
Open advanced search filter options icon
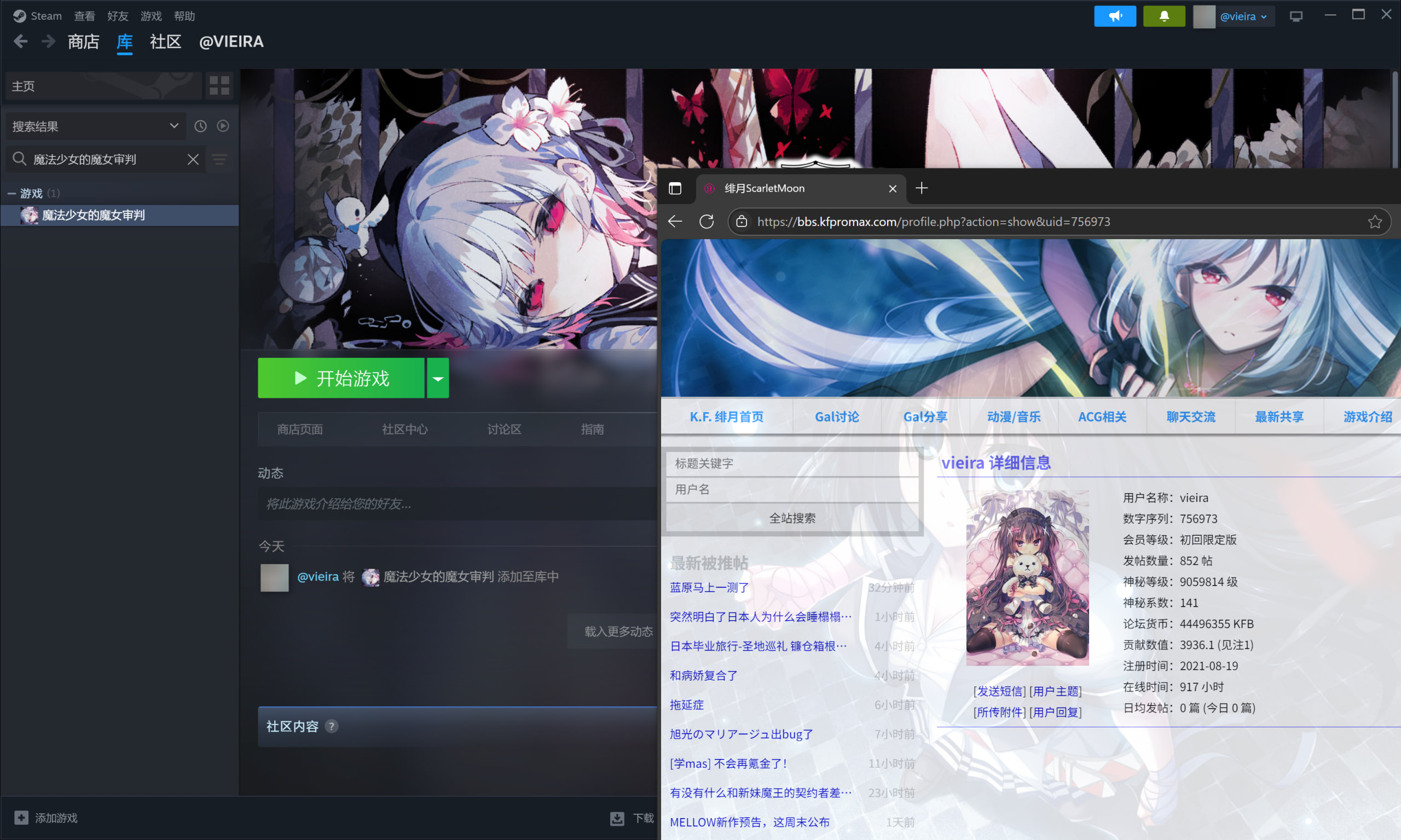(x=219, y=160)
